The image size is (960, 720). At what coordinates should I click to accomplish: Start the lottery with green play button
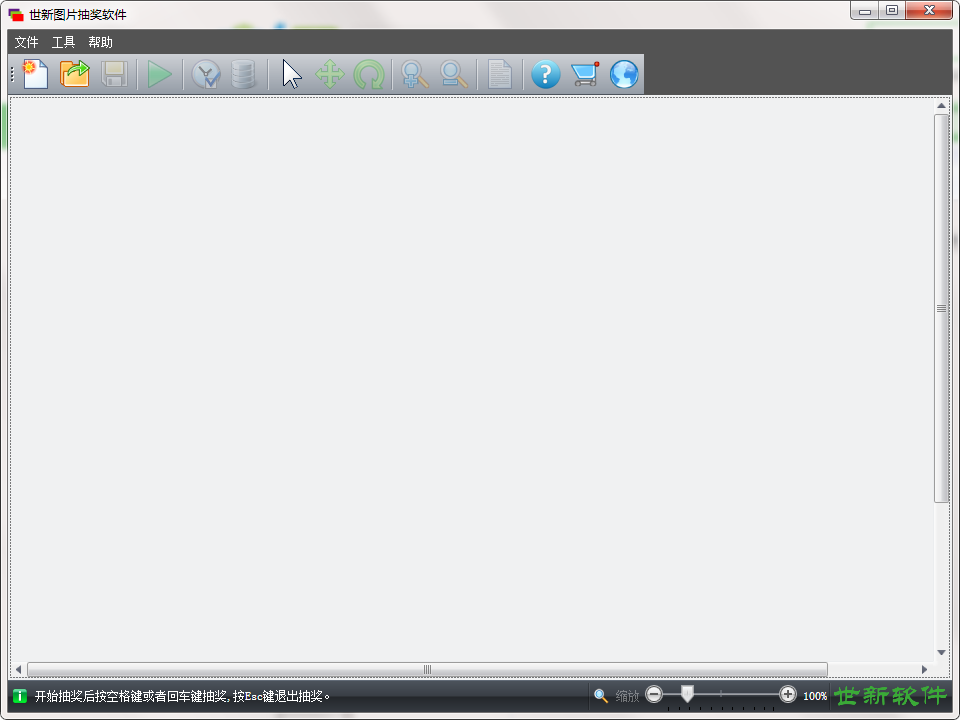point(160,75)
